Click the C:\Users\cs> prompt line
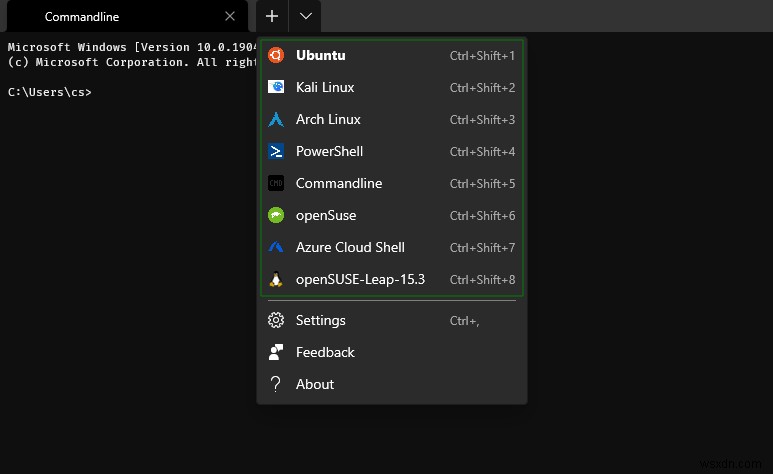Viewport: 773px width, 474px height. point(50,92)
